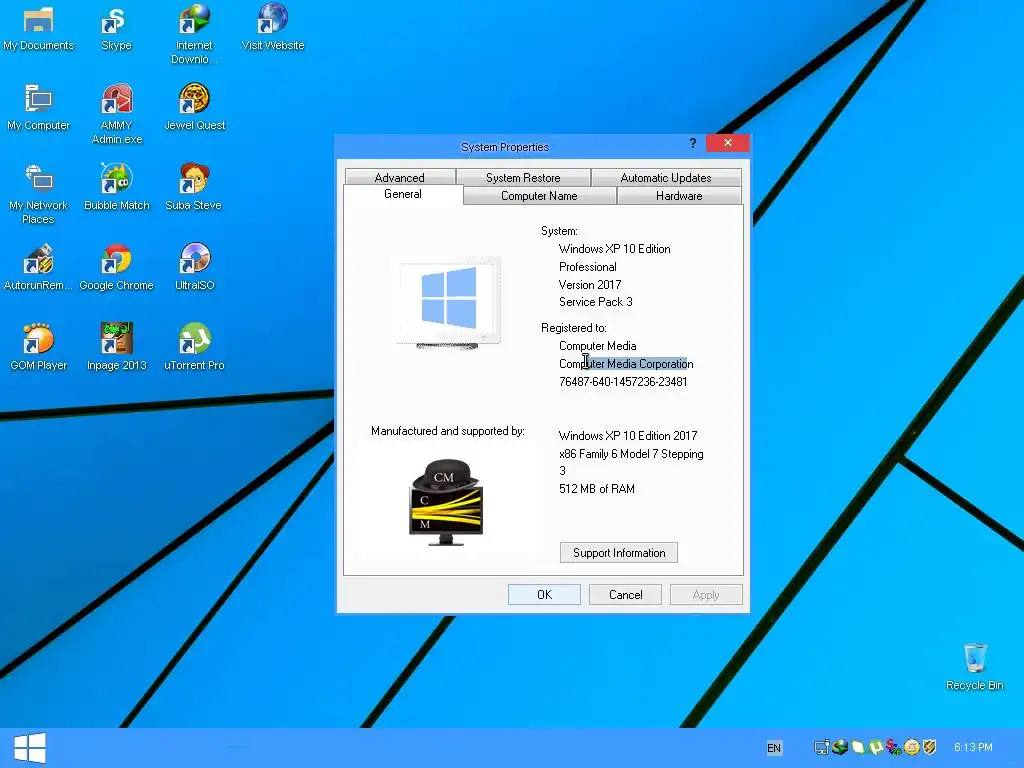Screen dimensions: 1024x768
Task: Click the product ID 76487-640-1457236-23481
Action: [623, 381]
